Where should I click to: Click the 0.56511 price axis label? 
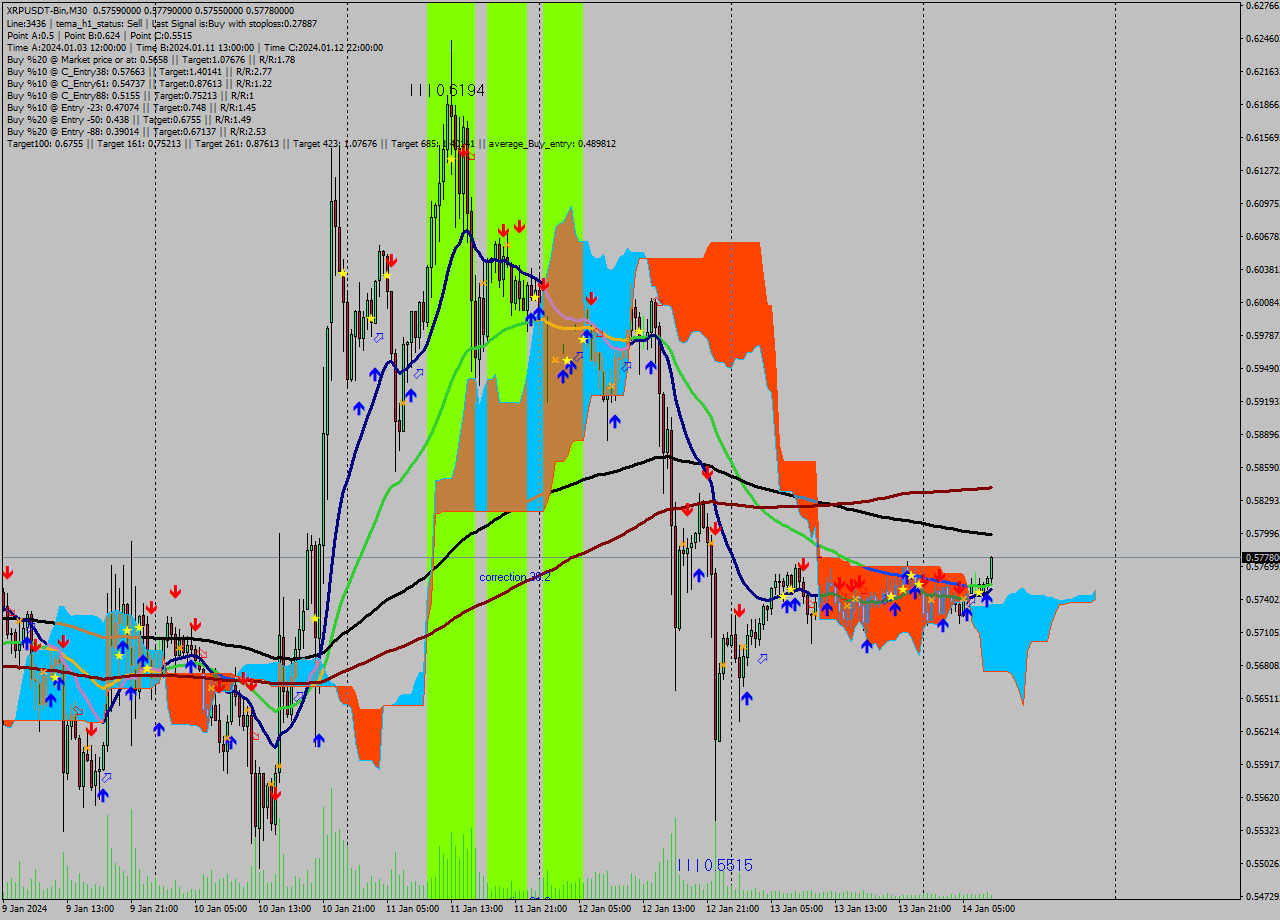coord(1262,699)
